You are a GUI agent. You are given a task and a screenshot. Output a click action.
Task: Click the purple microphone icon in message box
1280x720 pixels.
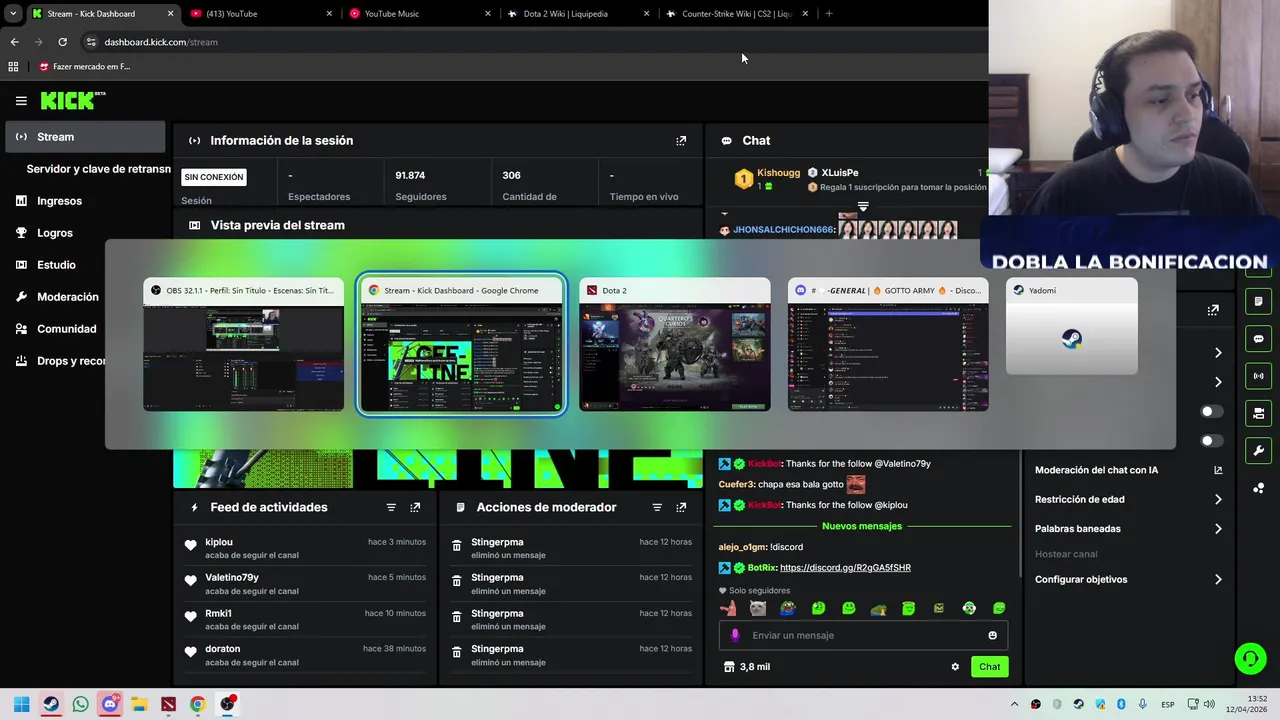tap(735, 635)
